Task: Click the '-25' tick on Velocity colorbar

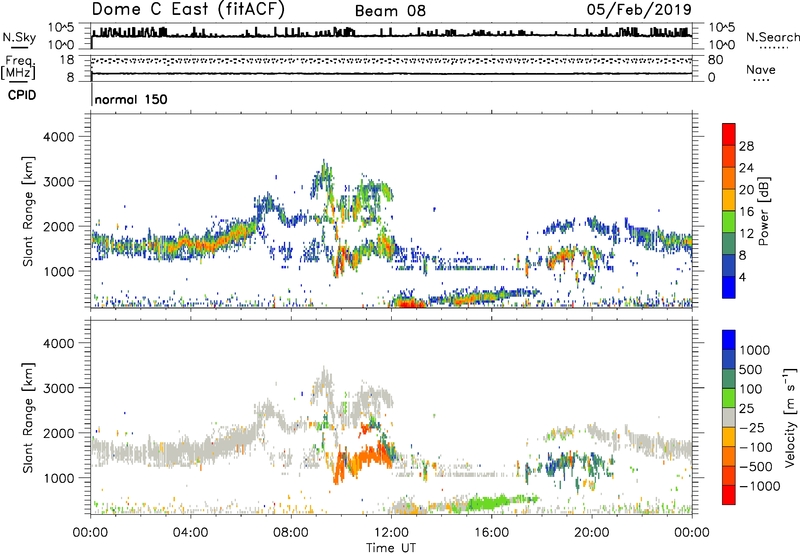Action: coord(752,427)
